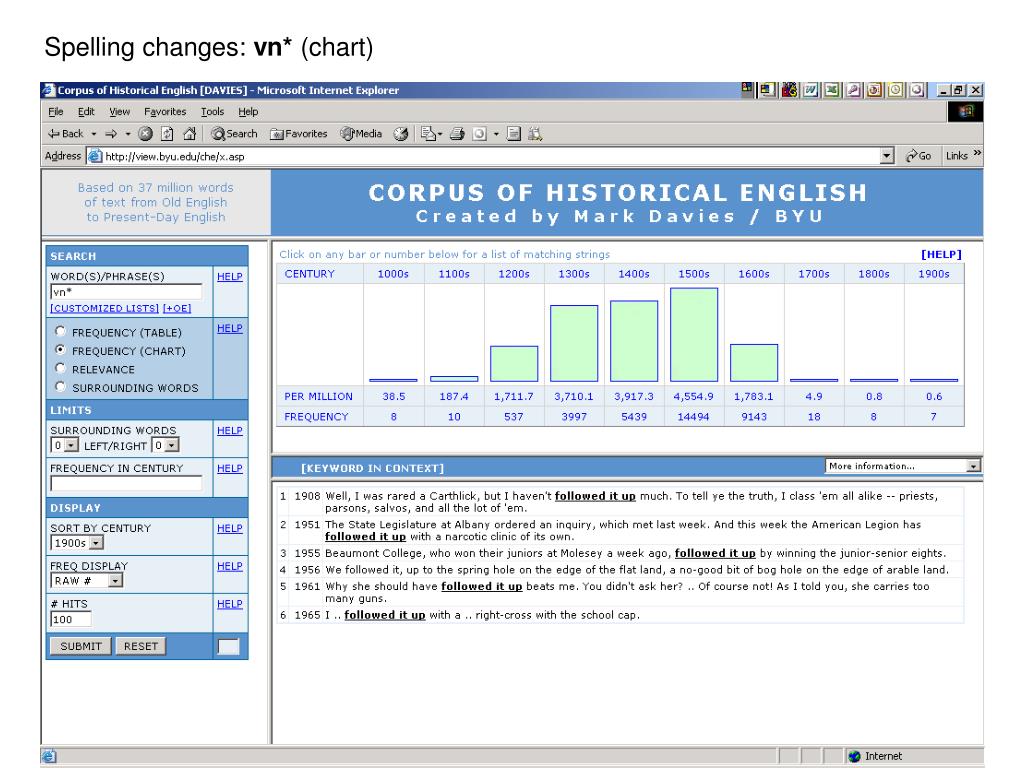Open the View menu
The width and height of the screenshot is (1024, 768).
click(x=119, y=112)
